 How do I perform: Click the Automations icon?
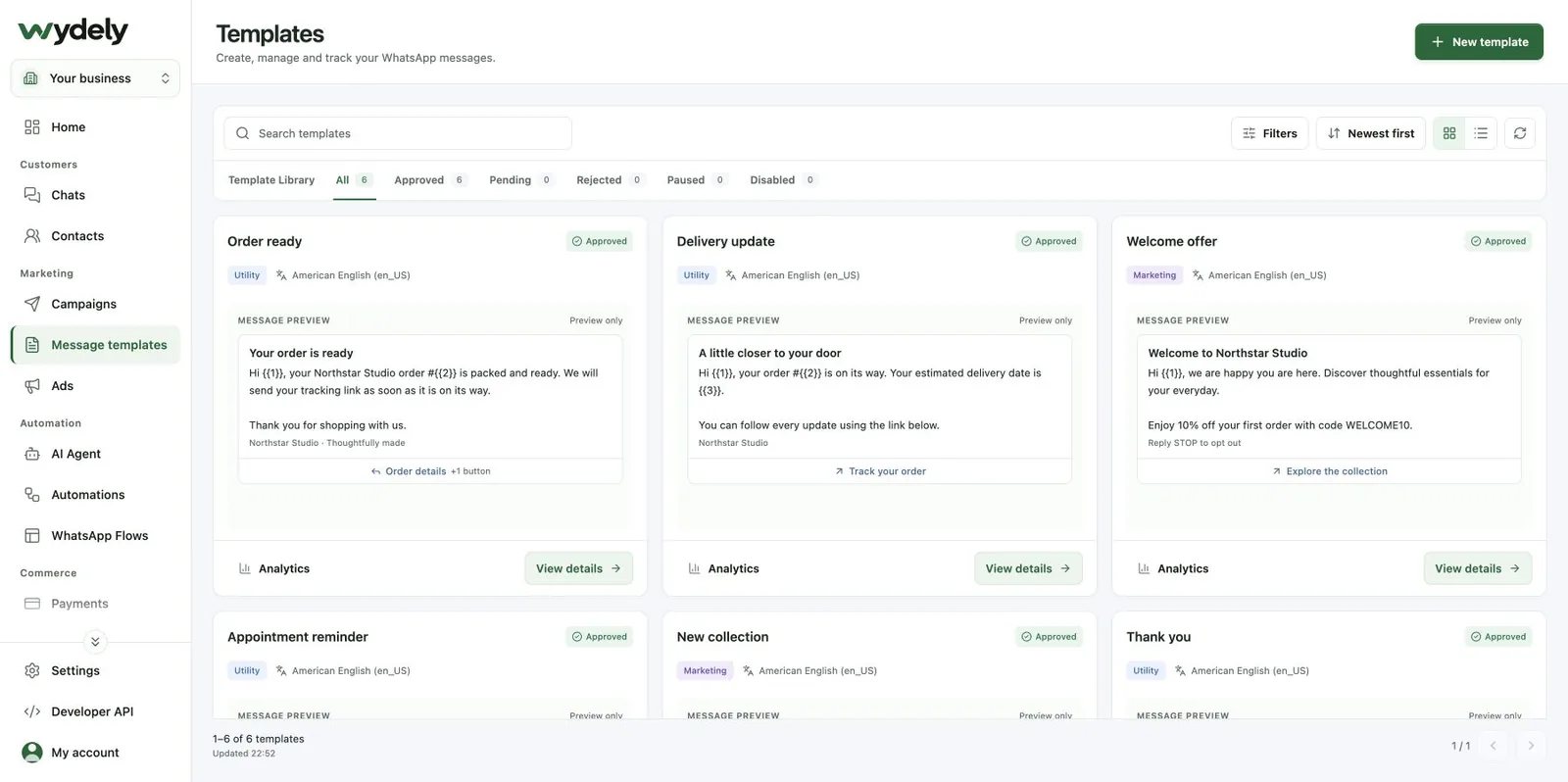pos(32,495)
